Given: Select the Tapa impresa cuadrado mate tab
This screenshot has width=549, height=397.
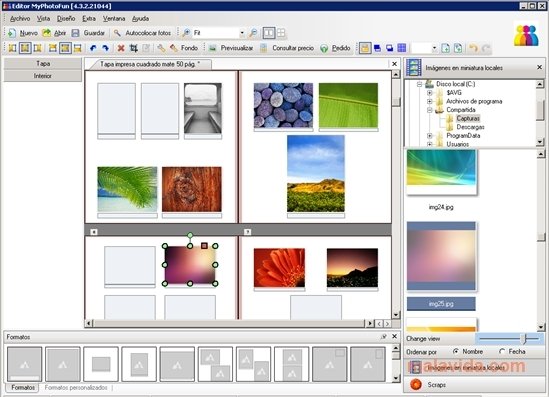Looking at the screenshot, I should pyautogui.click(x=150, y=64).
